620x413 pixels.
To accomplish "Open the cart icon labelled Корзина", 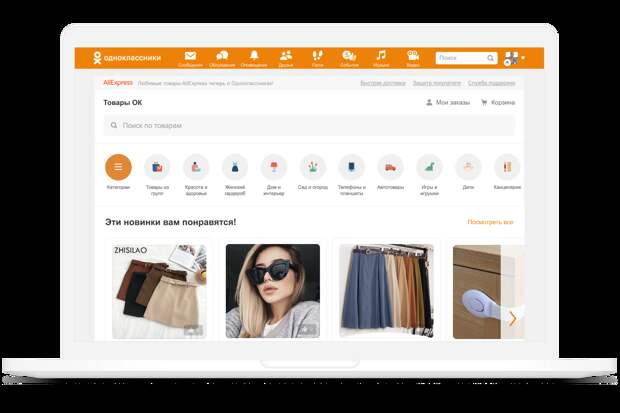I will 484,102.
